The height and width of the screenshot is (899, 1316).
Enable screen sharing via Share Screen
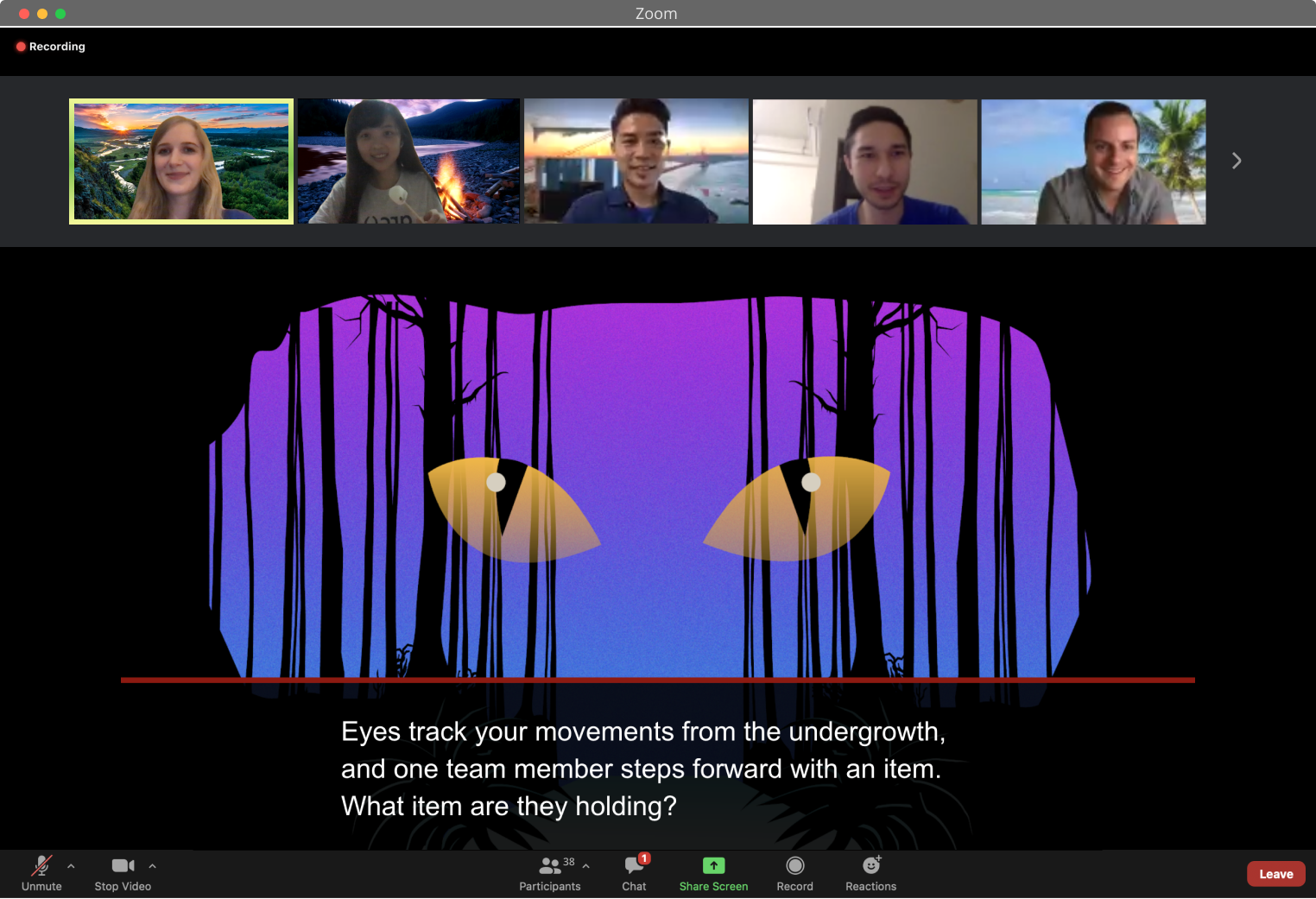(x=712, y=873)
